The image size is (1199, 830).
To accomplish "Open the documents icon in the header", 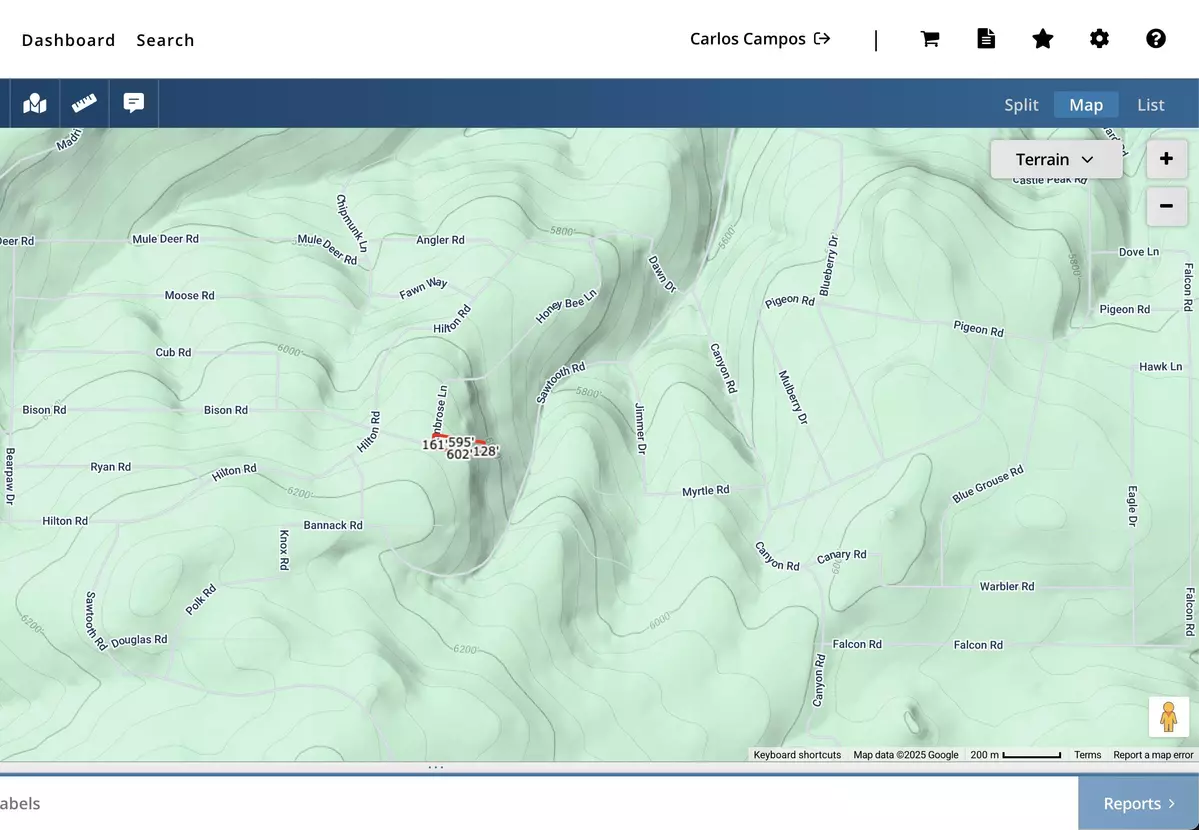I will tap(986, 38).
